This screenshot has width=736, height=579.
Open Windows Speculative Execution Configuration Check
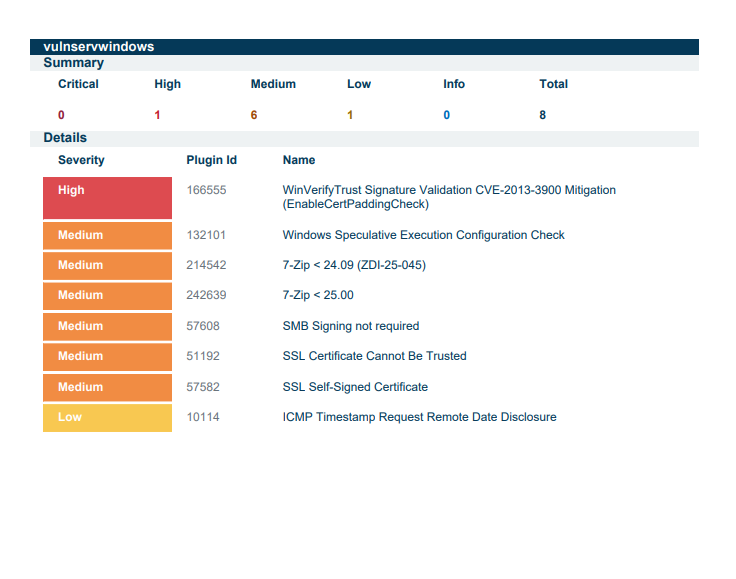(423, 235)
